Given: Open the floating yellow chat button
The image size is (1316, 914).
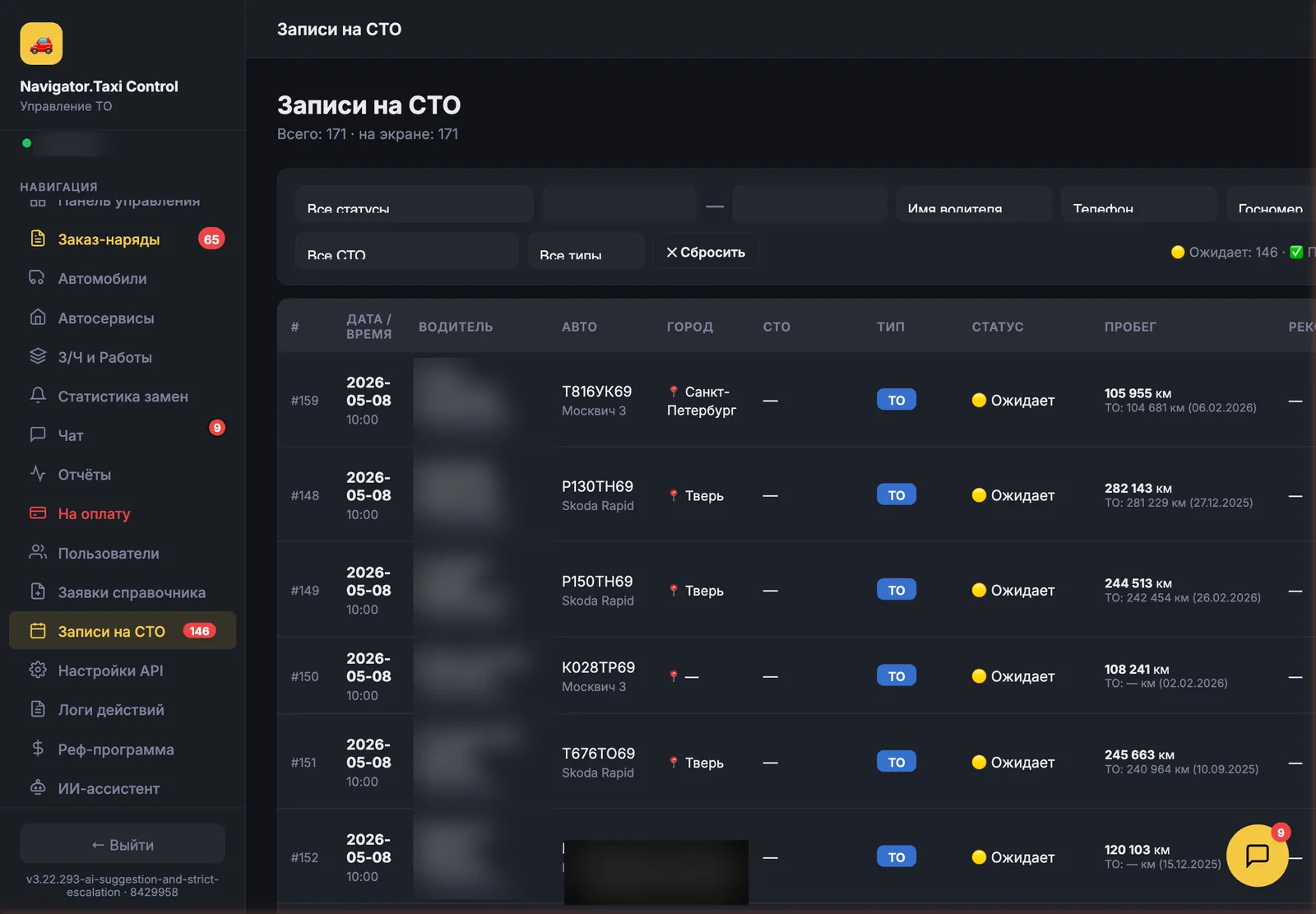Looking at the screenshot, I should pyautogui.click(x=1257, y=856).
